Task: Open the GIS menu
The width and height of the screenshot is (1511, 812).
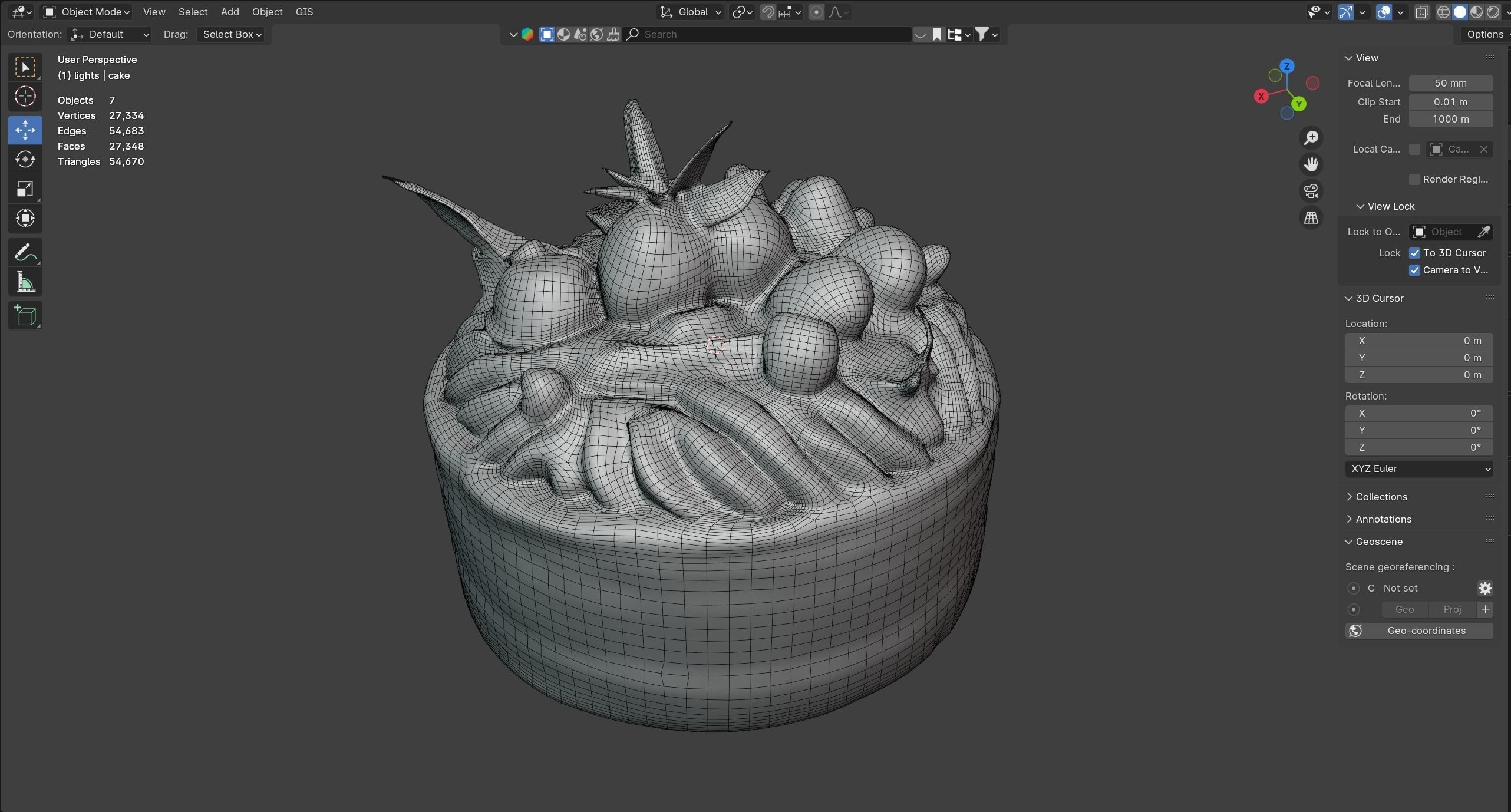Action: click(x=304, y=12)
